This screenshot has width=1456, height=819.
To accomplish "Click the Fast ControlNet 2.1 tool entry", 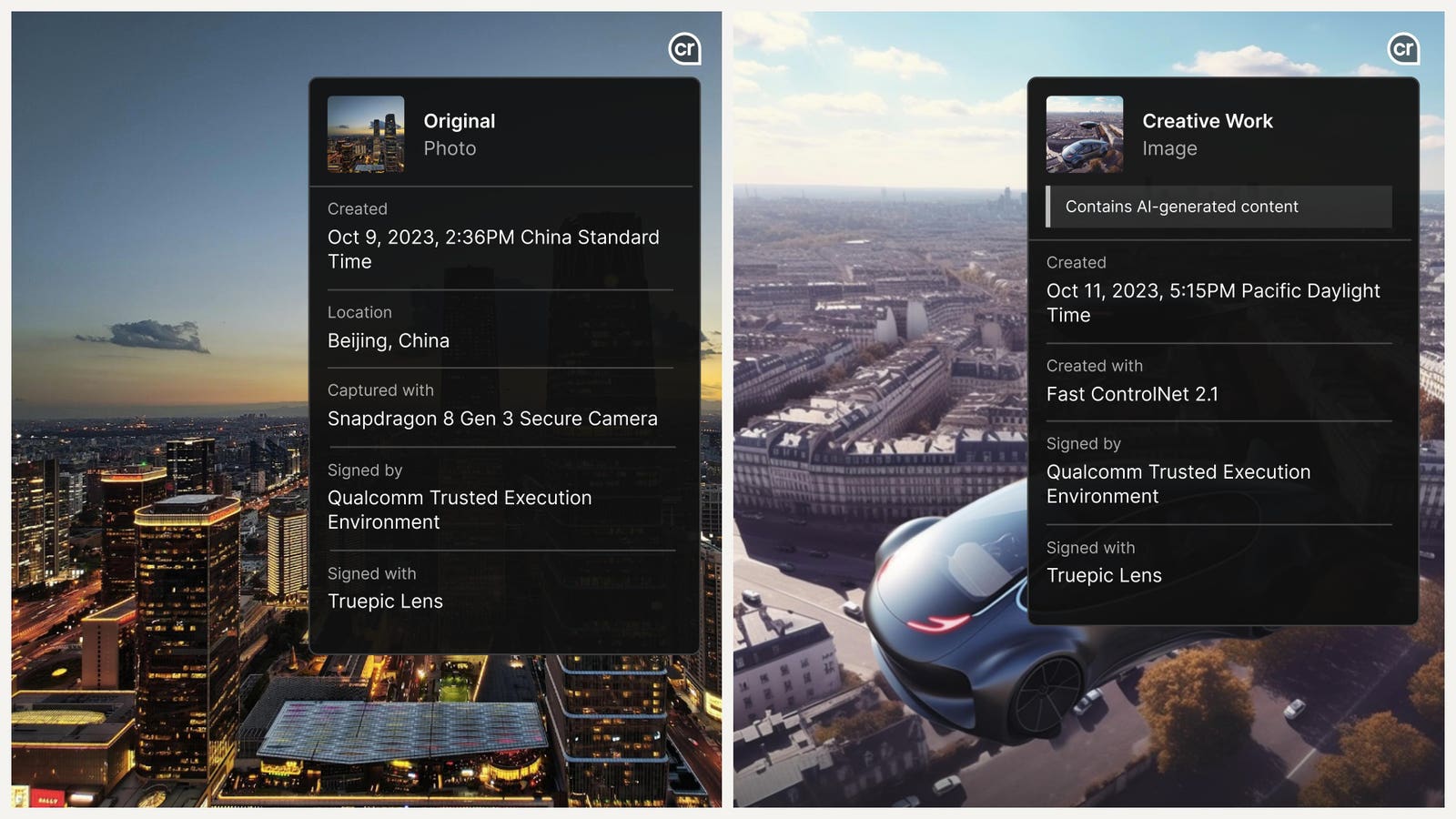I will [1133, 394].
